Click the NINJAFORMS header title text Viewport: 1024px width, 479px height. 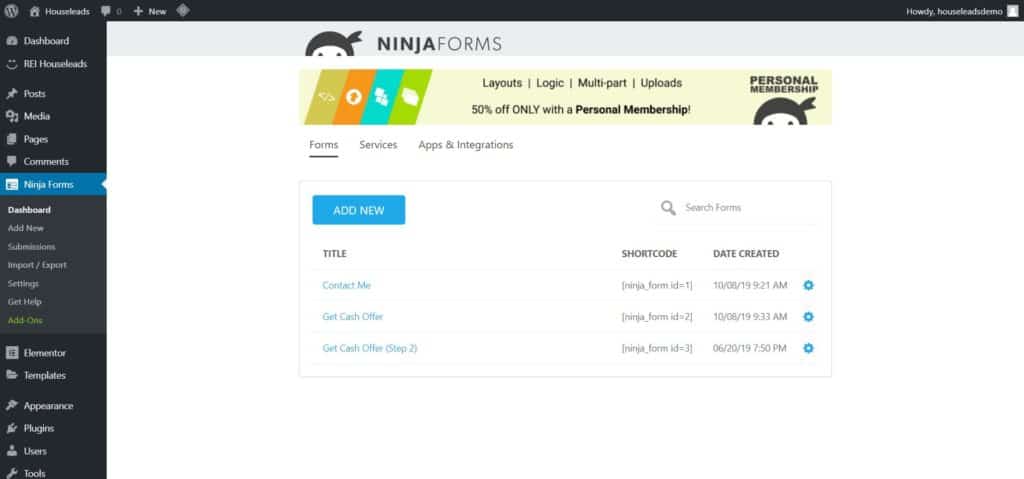point(440,44)
